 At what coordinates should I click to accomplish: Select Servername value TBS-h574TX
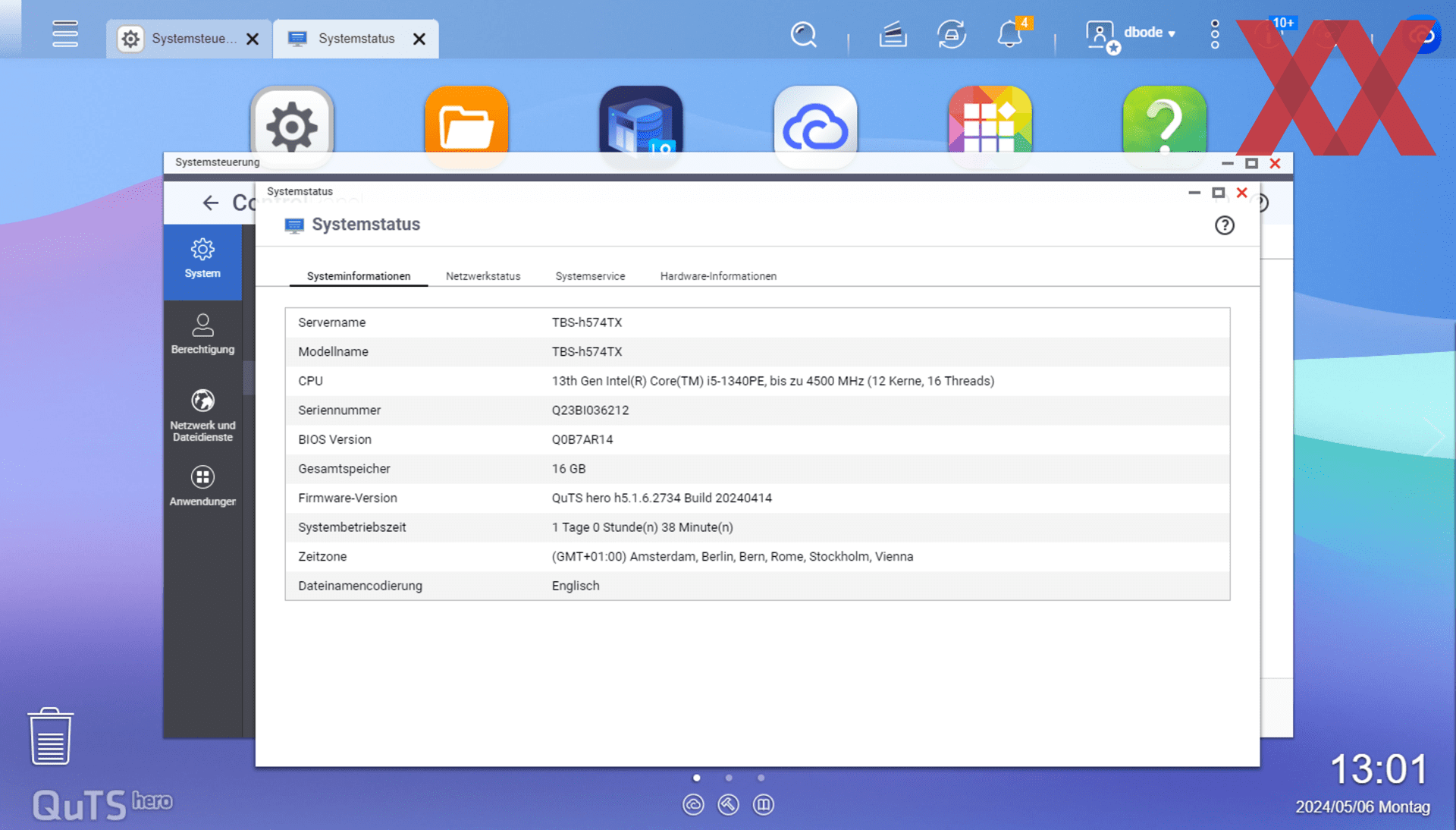tap(586, 322)
